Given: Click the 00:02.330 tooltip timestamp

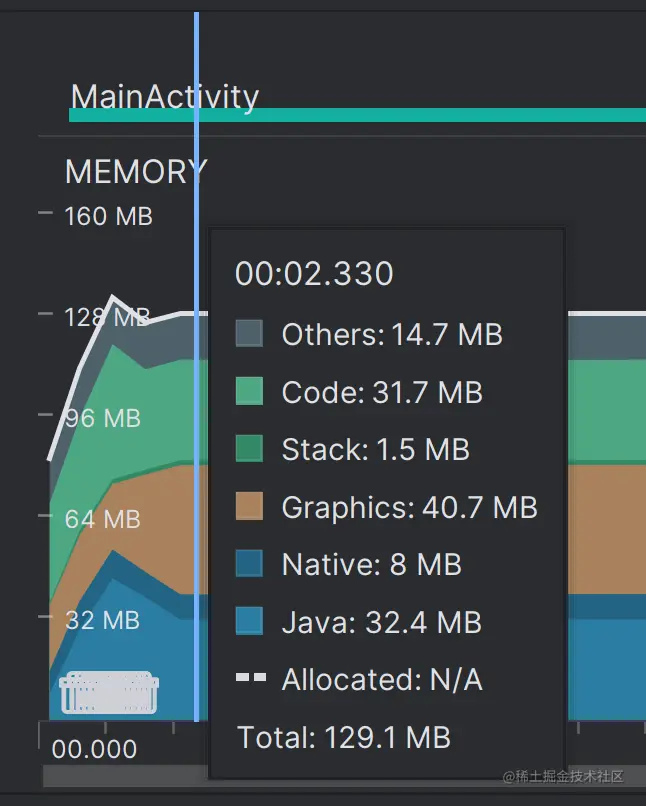Looking at the screenshot, I should (x=314, y=274).
